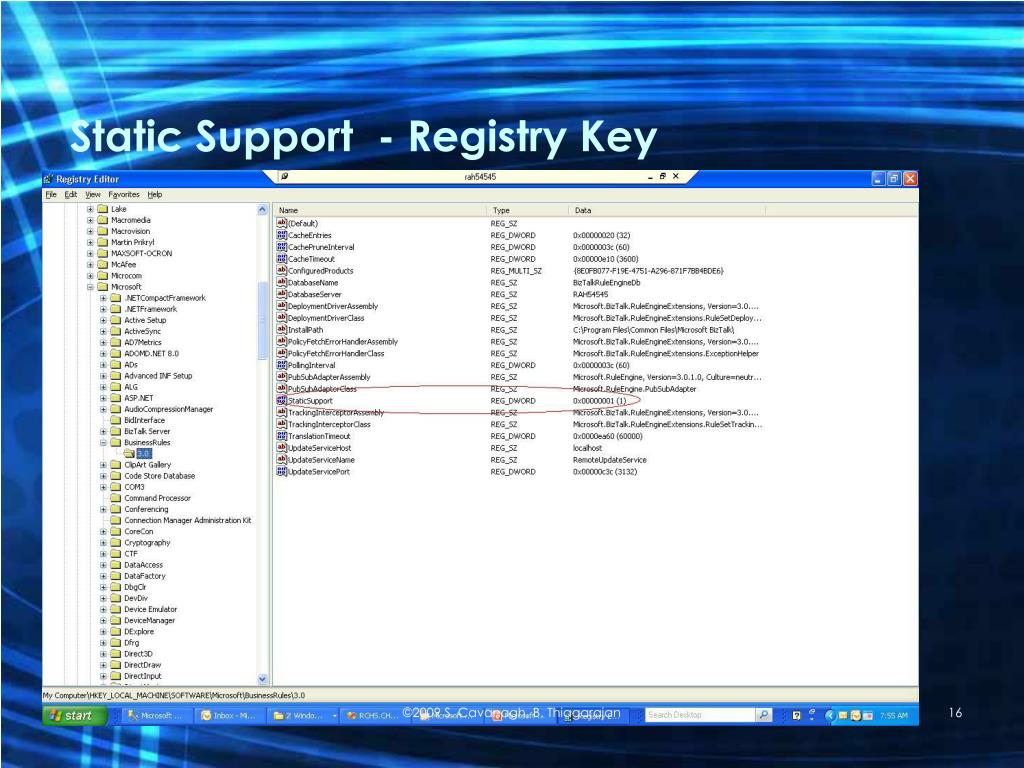This screenshot has height=768, width=1024.
Task: Click the pin icon on rah54545 bar
Action: [285, 176]
